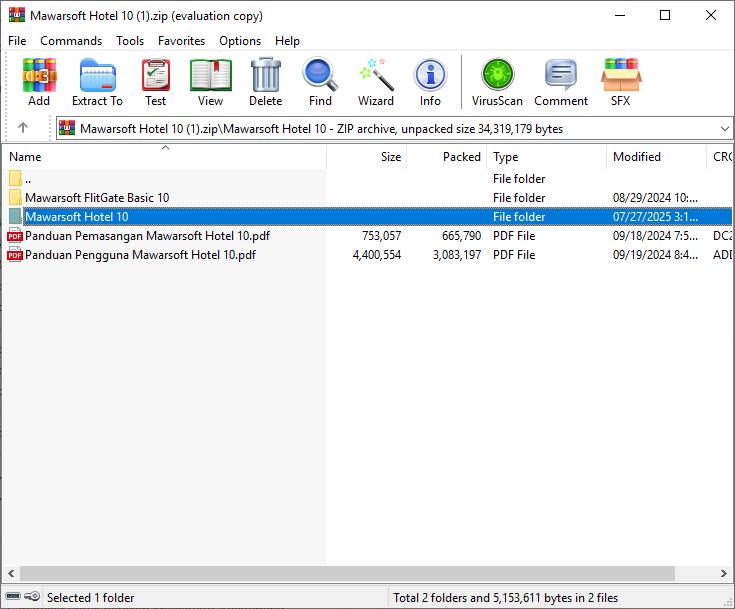Open the View toolbar icon
This screenshot has width=735, height=609.
click(x=210, y=82)
